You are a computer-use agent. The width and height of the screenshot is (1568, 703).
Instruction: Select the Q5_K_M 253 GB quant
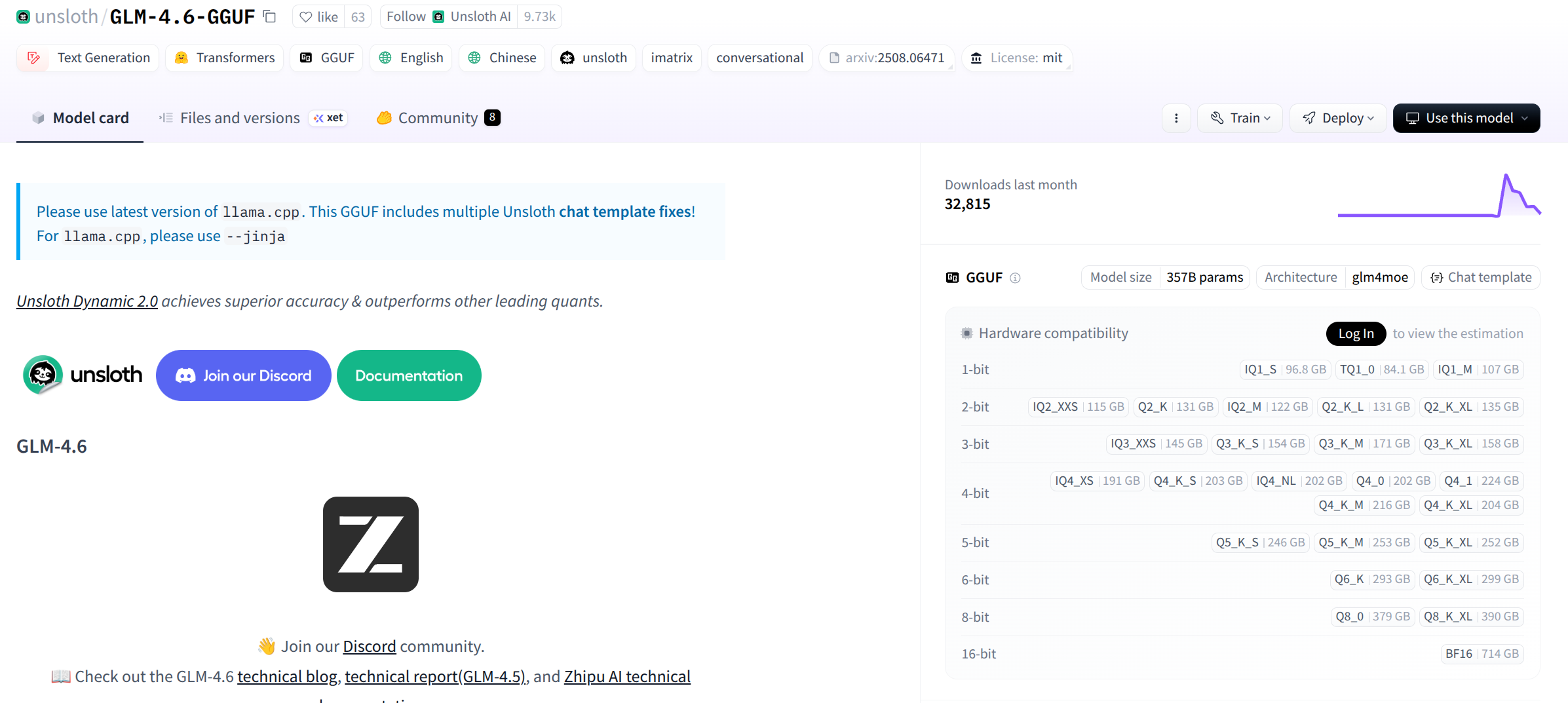(x=1364, y=542)
